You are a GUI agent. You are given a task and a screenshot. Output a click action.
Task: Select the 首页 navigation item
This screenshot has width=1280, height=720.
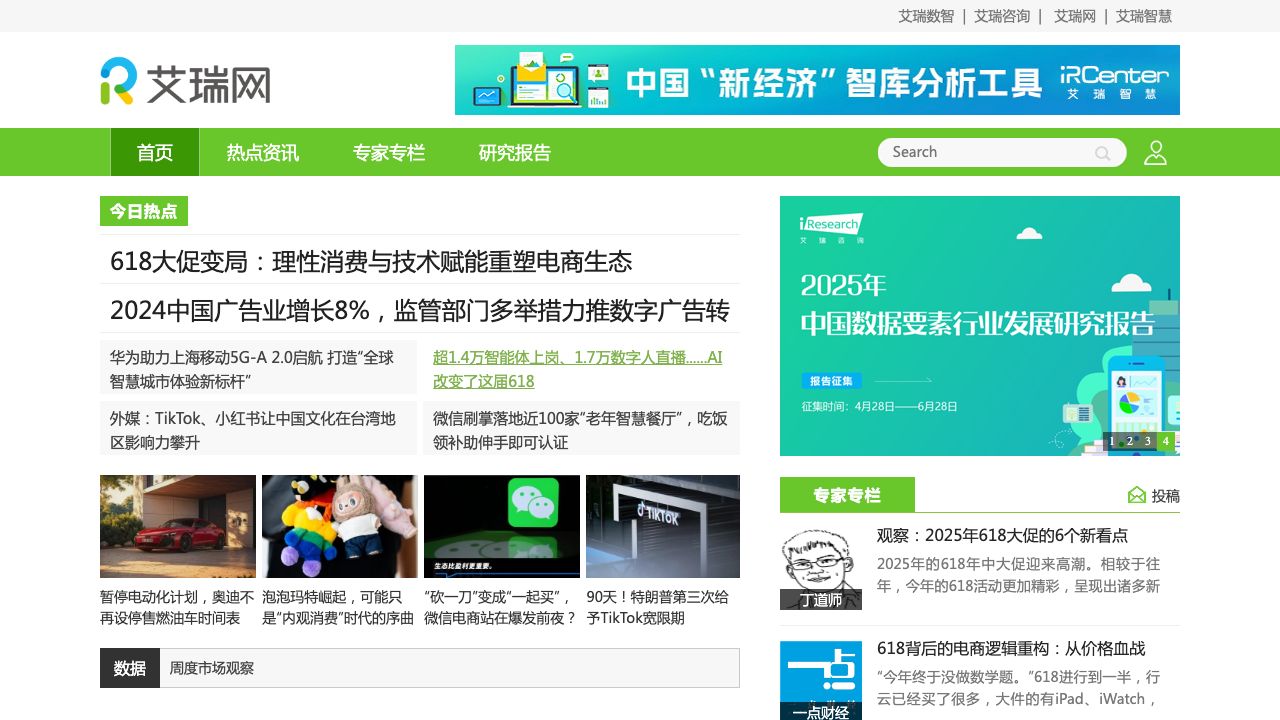click(x=154, y=152)
